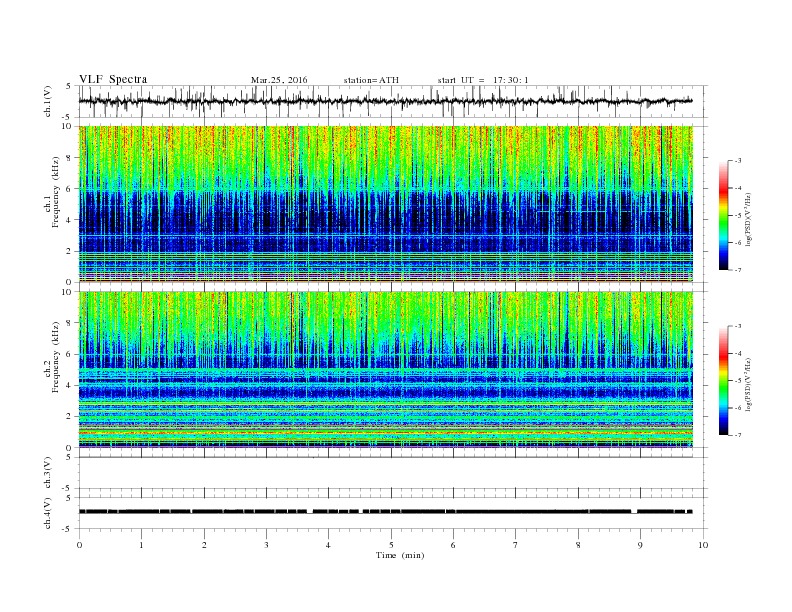
Task: Click the 'station=ATH' header text
Action: 371,80
